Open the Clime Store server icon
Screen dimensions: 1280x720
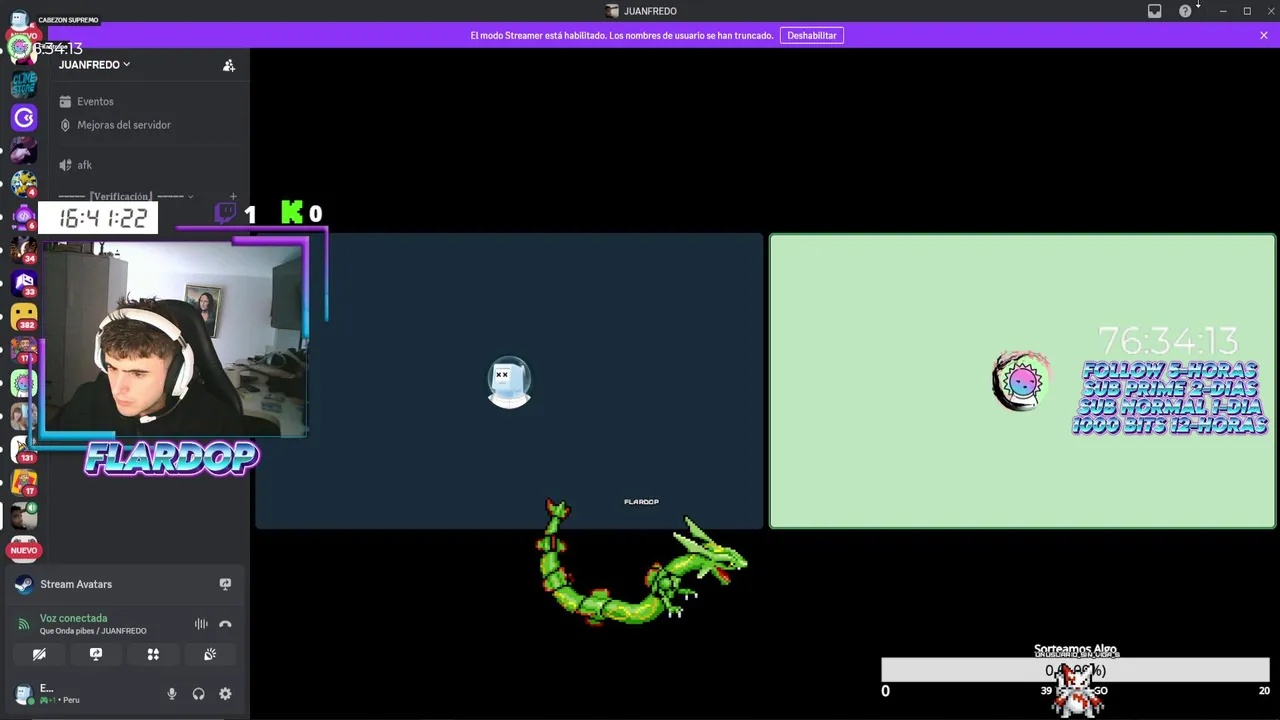[24, 84]
